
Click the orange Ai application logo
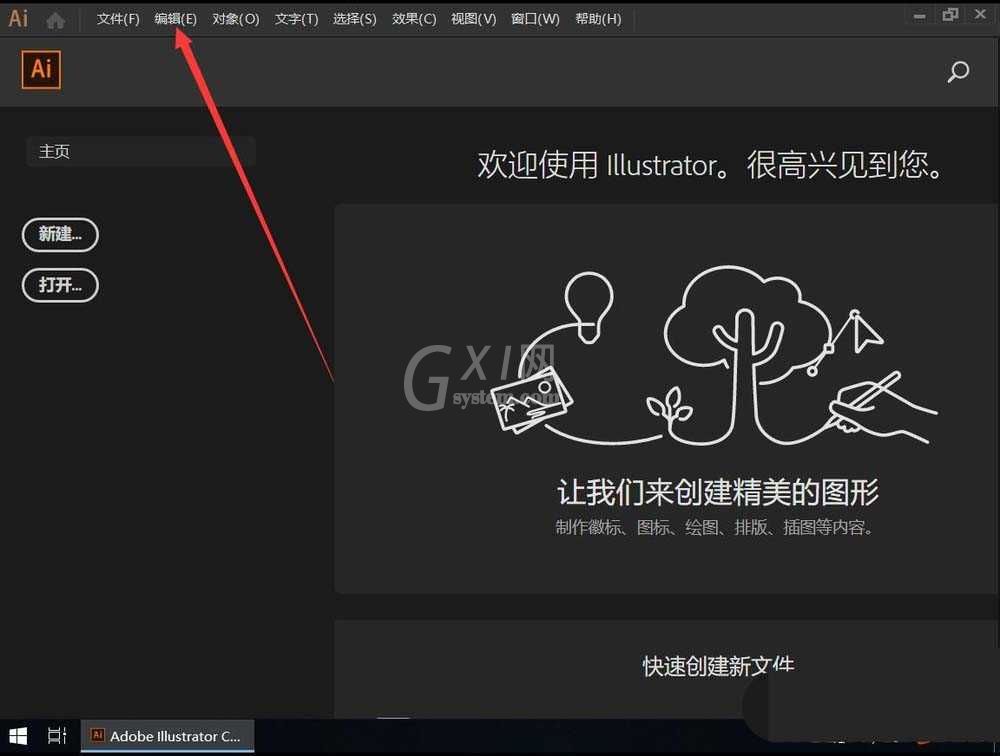(41, 70)
